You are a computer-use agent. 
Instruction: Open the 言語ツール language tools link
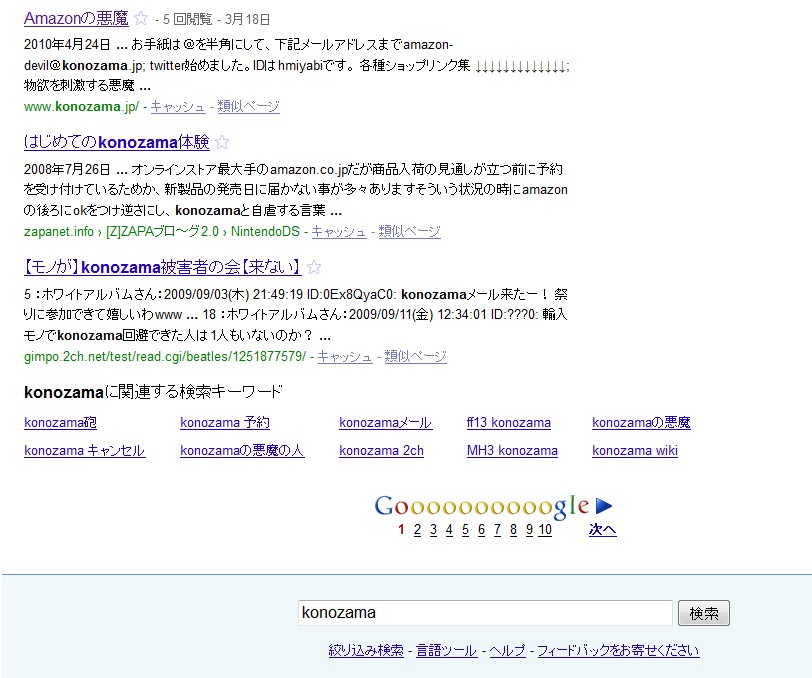tap(446, 650)
